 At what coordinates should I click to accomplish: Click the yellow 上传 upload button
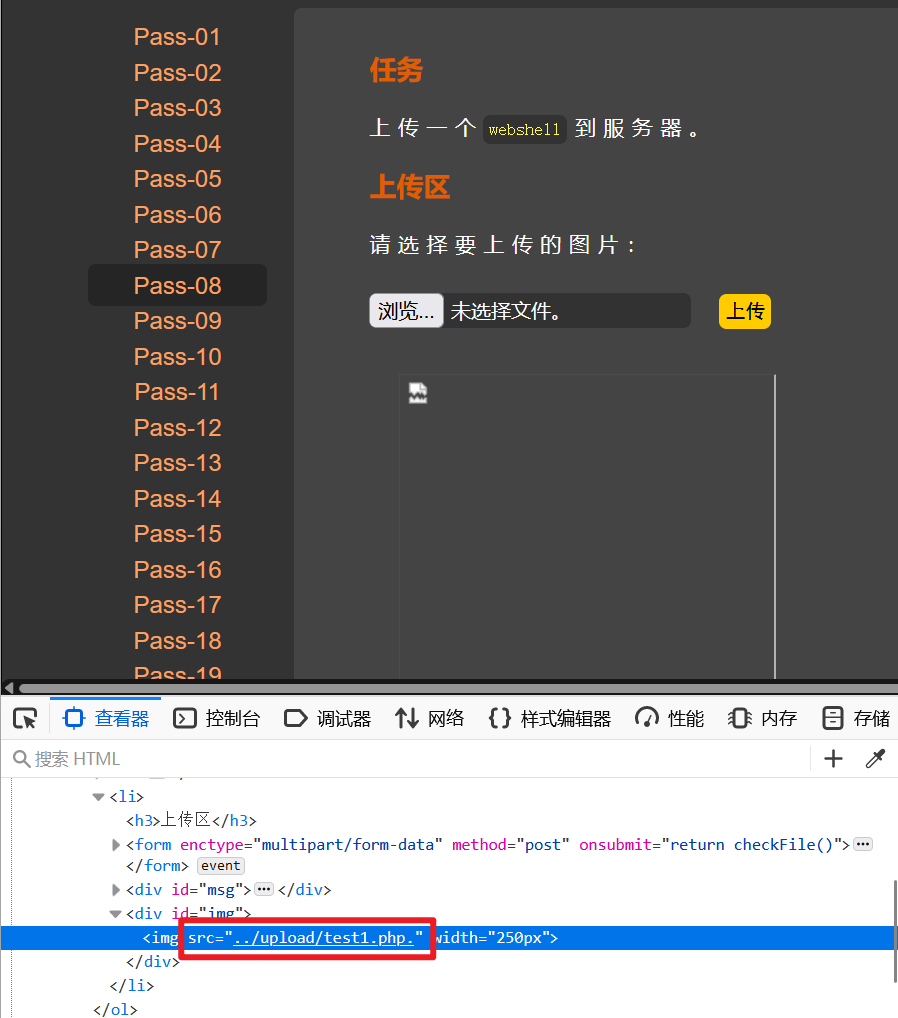point(745,311)
